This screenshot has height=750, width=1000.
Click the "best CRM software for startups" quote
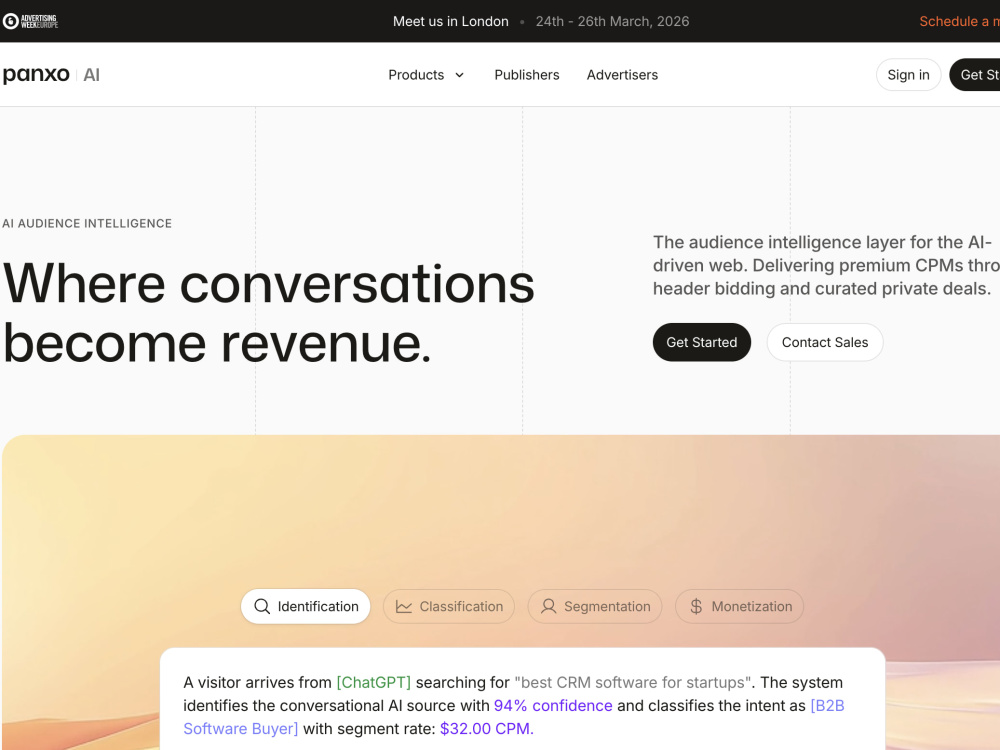pos(635,682)
